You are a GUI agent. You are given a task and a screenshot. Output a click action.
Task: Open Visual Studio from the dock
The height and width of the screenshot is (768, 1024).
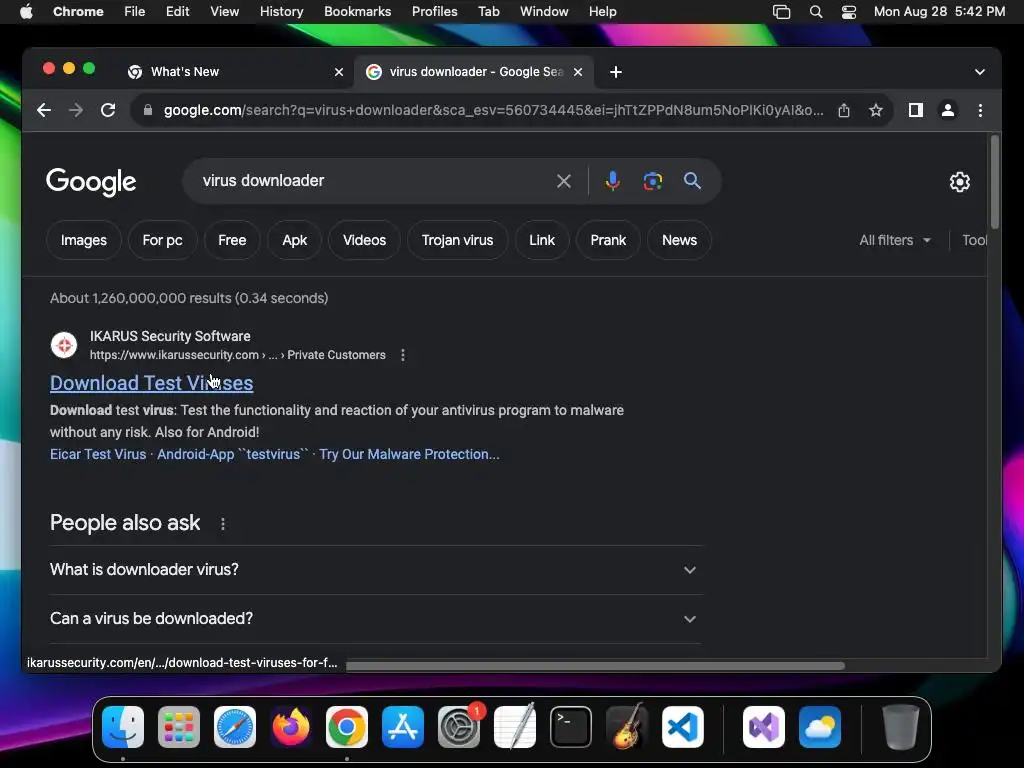(763, 726)
